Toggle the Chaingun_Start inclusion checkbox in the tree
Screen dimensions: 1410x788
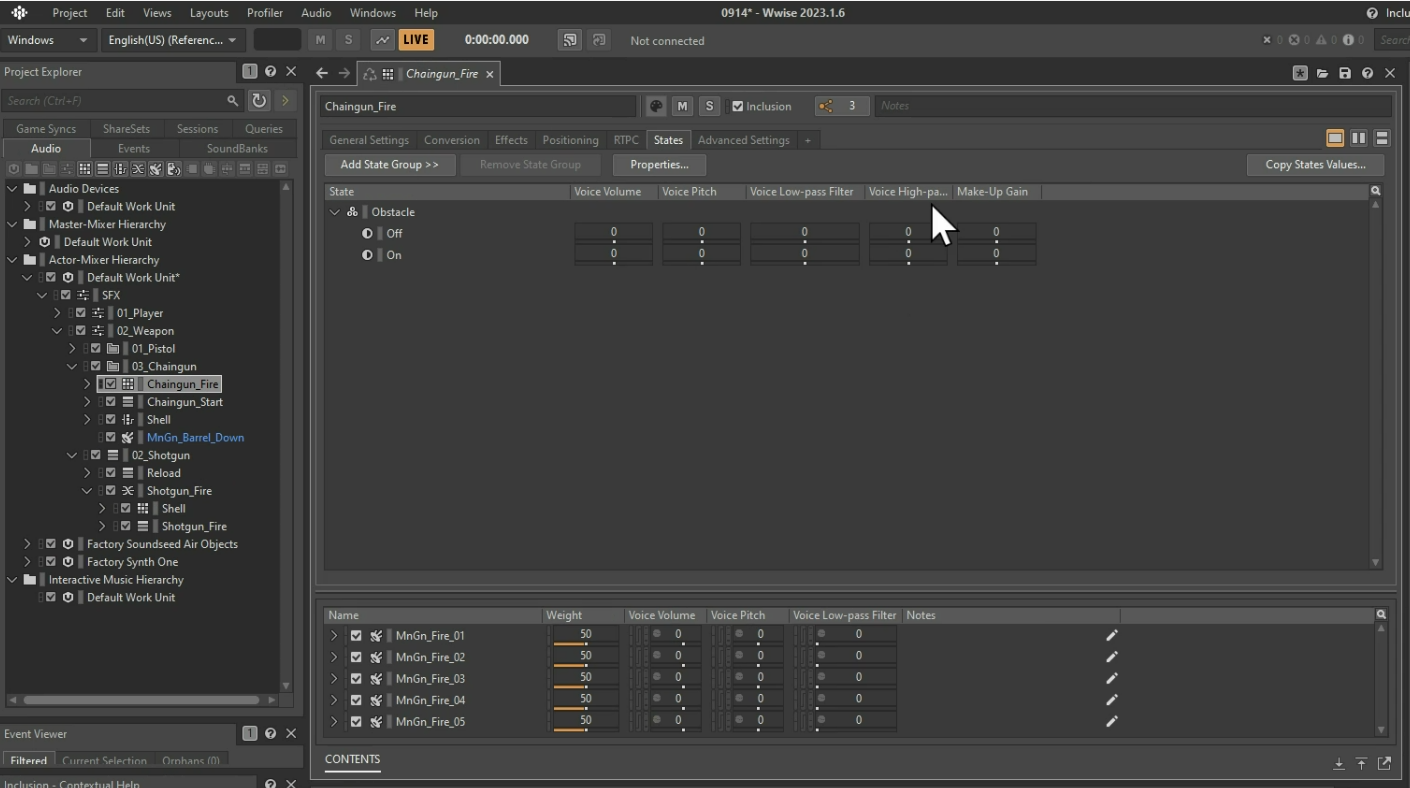click(x=111, y=402)
